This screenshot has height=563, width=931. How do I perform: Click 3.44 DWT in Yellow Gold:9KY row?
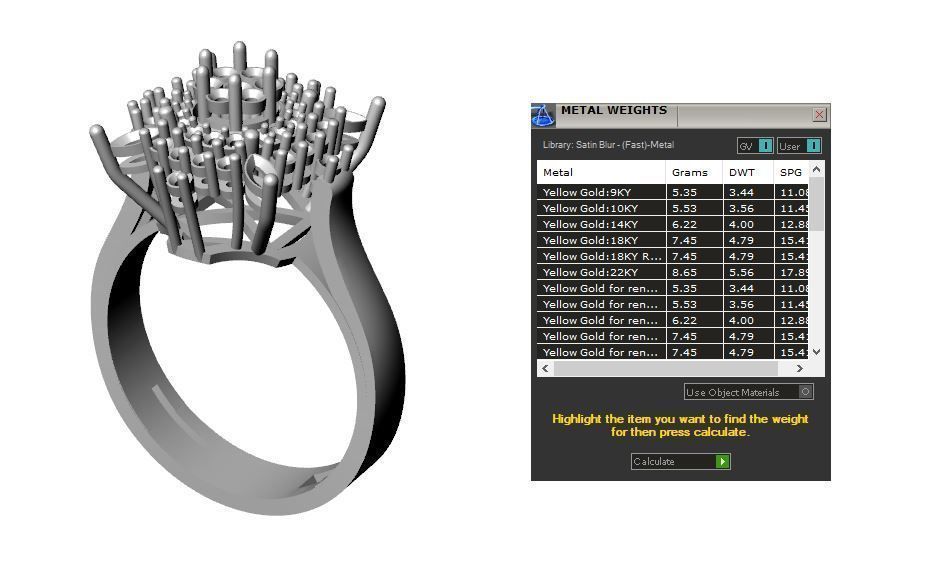coord(748,192)
